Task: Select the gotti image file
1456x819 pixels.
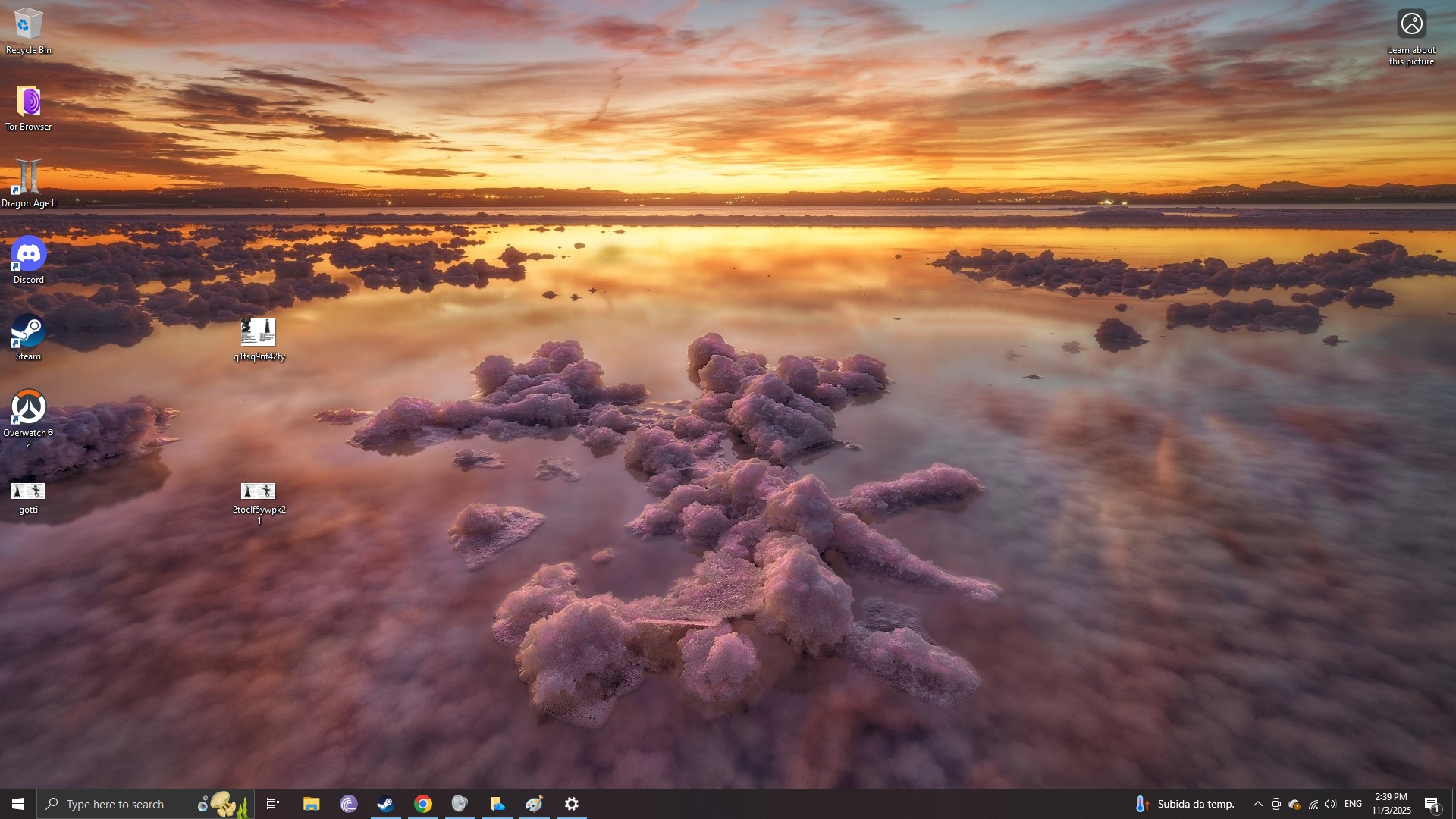Action: pos(28,497)
